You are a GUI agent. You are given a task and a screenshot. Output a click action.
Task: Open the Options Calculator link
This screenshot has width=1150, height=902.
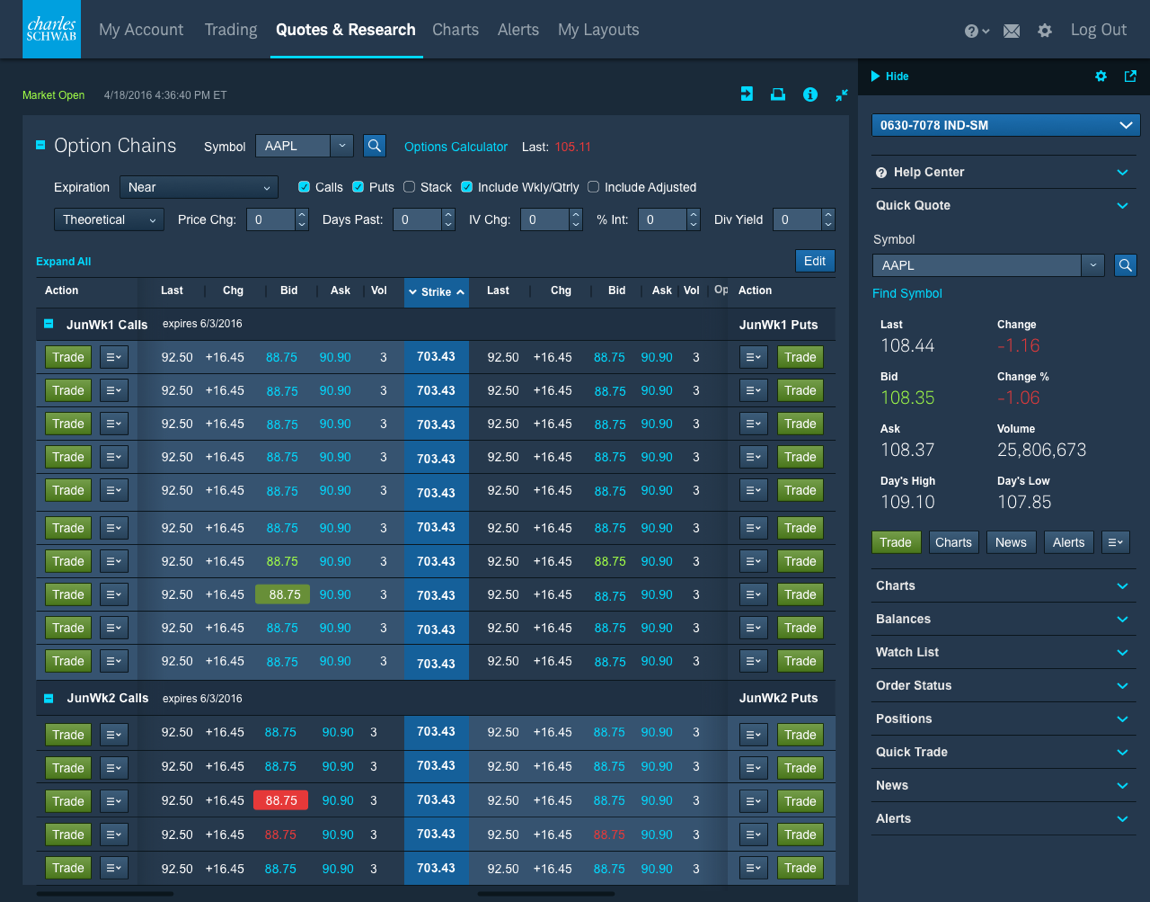point(455,147)
